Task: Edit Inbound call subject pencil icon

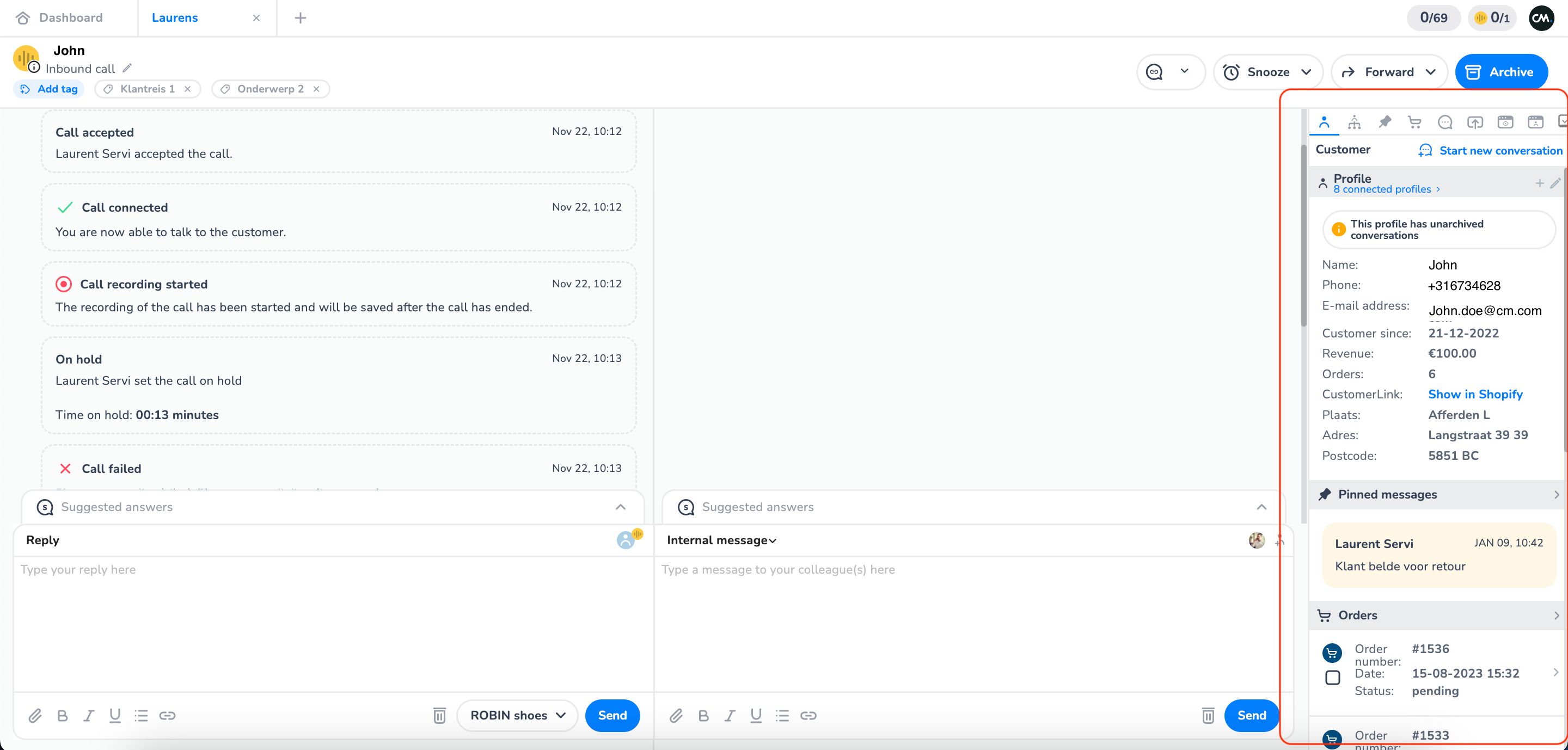Action: [x=127, y=68]
